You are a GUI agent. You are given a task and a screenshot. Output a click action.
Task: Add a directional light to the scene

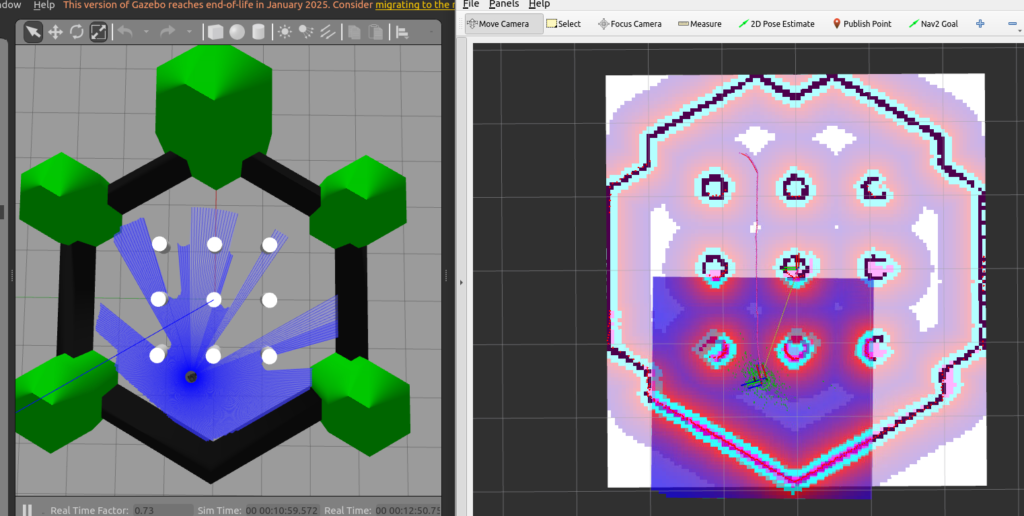[x=328, y=32]
